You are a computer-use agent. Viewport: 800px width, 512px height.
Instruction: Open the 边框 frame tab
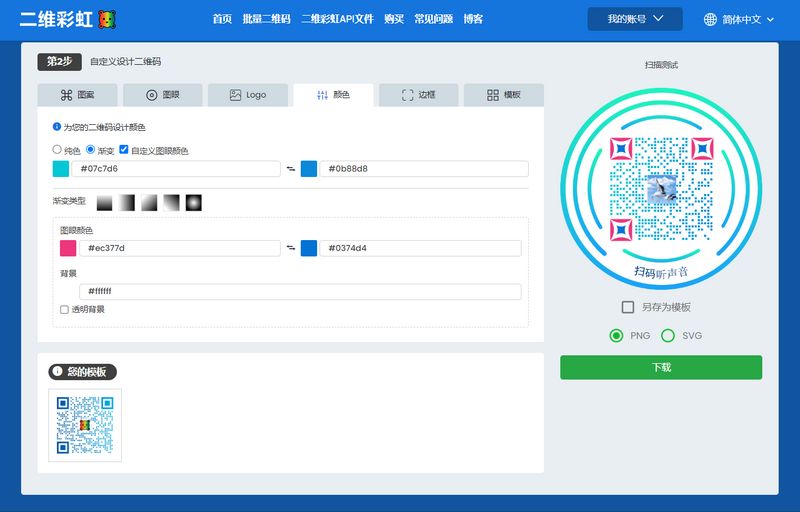418,95
